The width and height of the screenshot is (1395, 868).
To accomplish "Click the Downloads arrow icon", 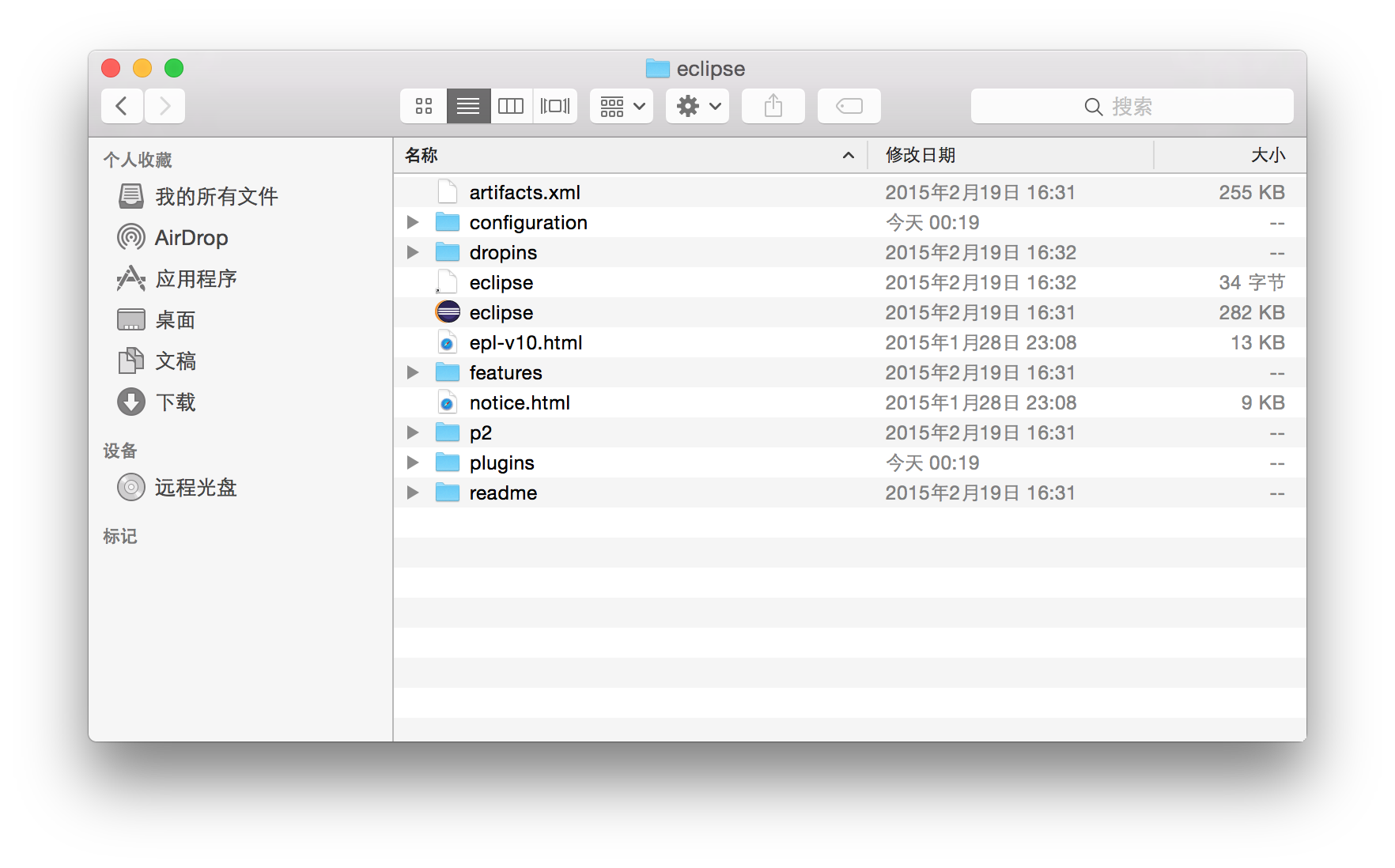I will pyautogui.click(x=131, y=402).
